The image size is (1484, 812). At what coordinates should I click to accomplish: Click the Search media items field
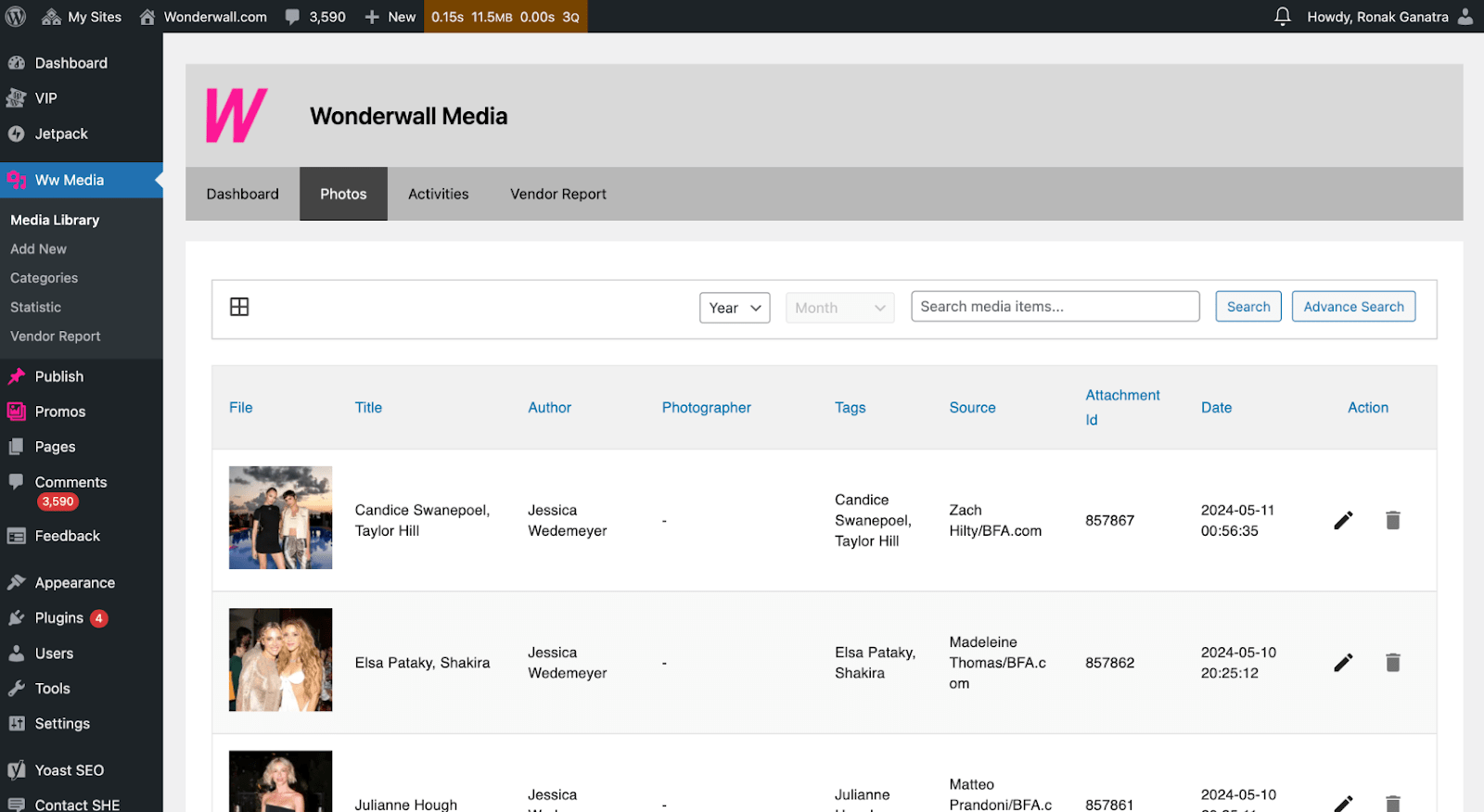pyautogui.click(x=1055, y=307)
